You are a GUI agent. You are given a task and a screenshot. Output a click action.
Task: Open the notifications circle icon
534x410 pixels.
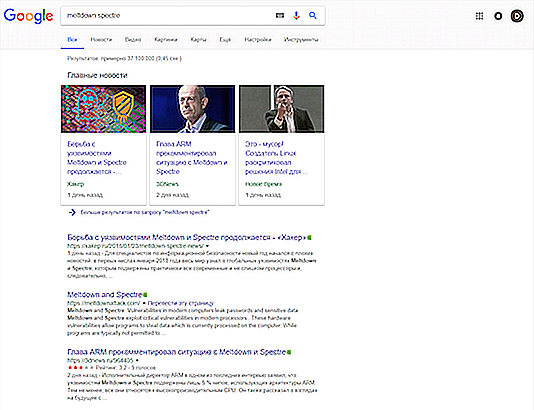[498, 16]
